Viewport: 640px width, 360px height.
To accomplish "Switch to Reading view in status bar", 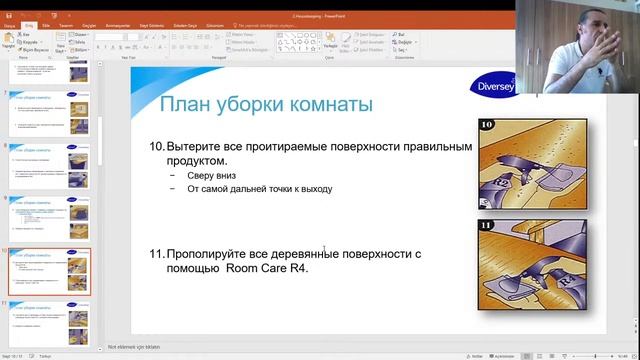I will (552, 356).
